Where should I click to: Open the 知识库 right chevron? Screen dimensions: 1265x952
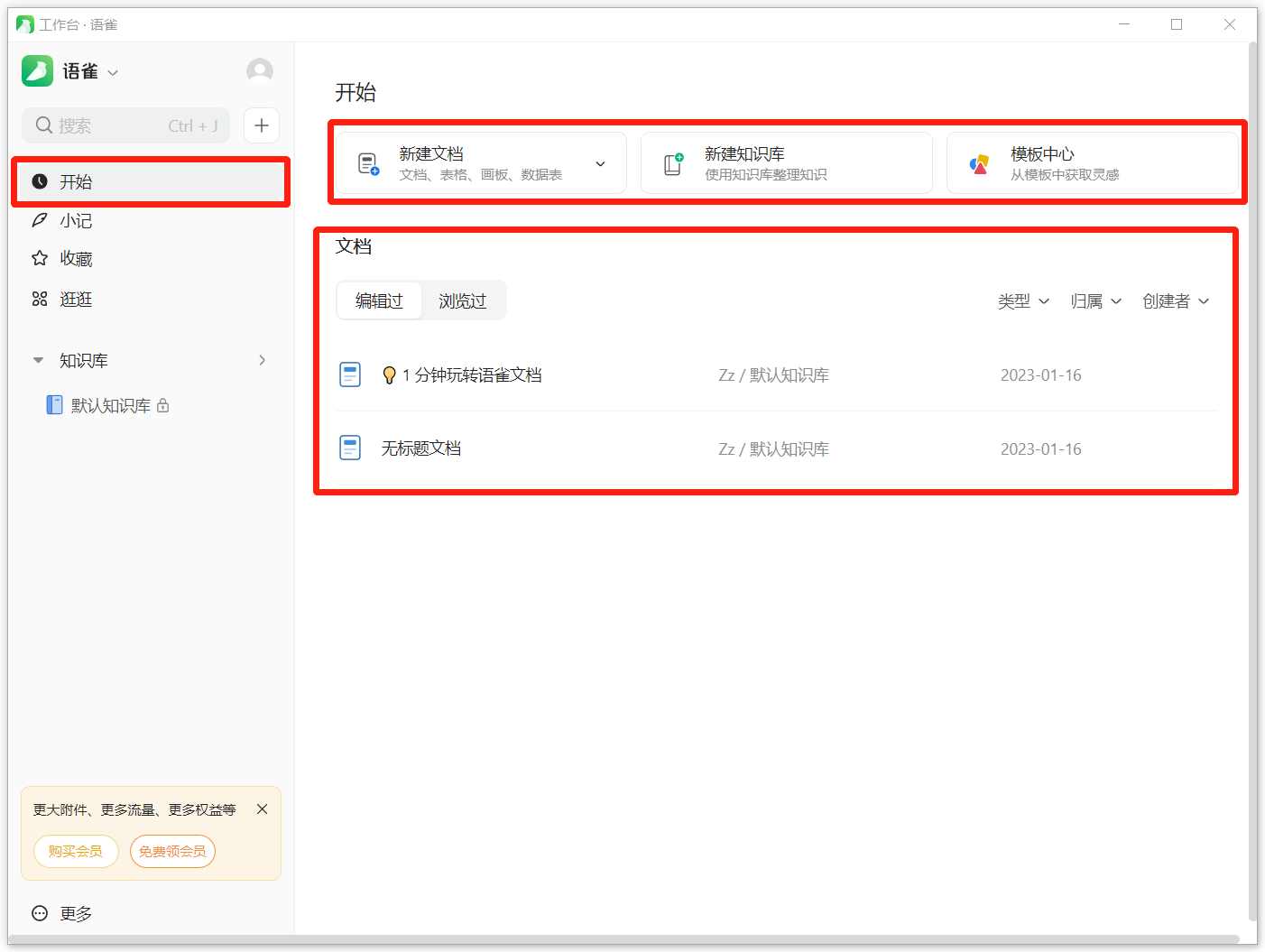(x=263, y=360)
